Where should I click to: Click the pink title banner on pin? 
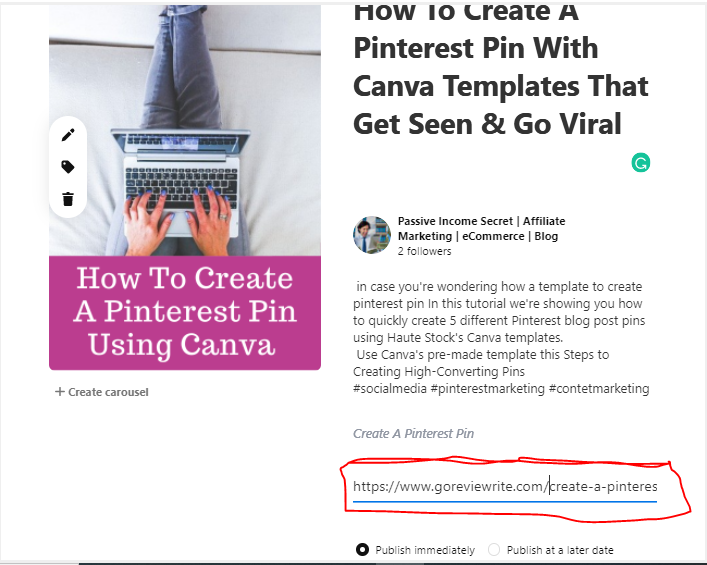click(x=185, y=313)
